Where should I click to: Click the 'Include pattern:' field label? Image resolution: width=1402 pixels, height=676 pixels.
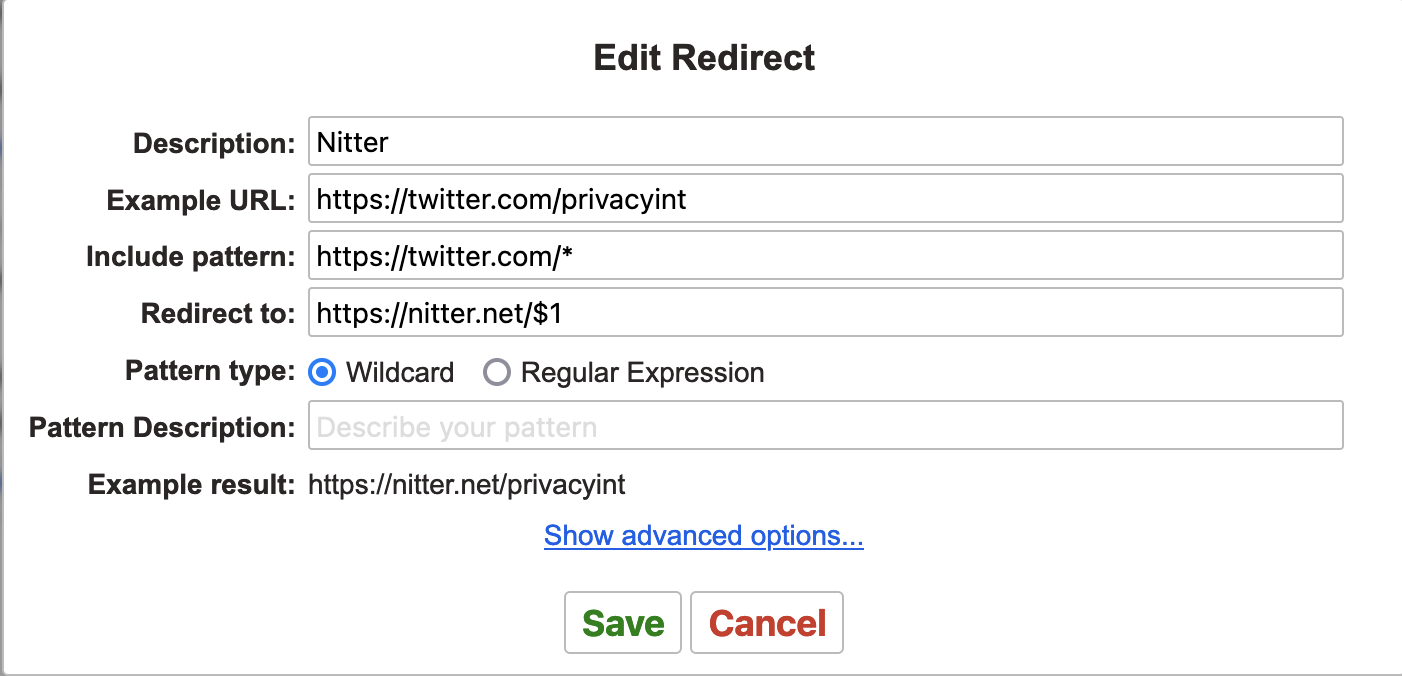pos(191,257)
